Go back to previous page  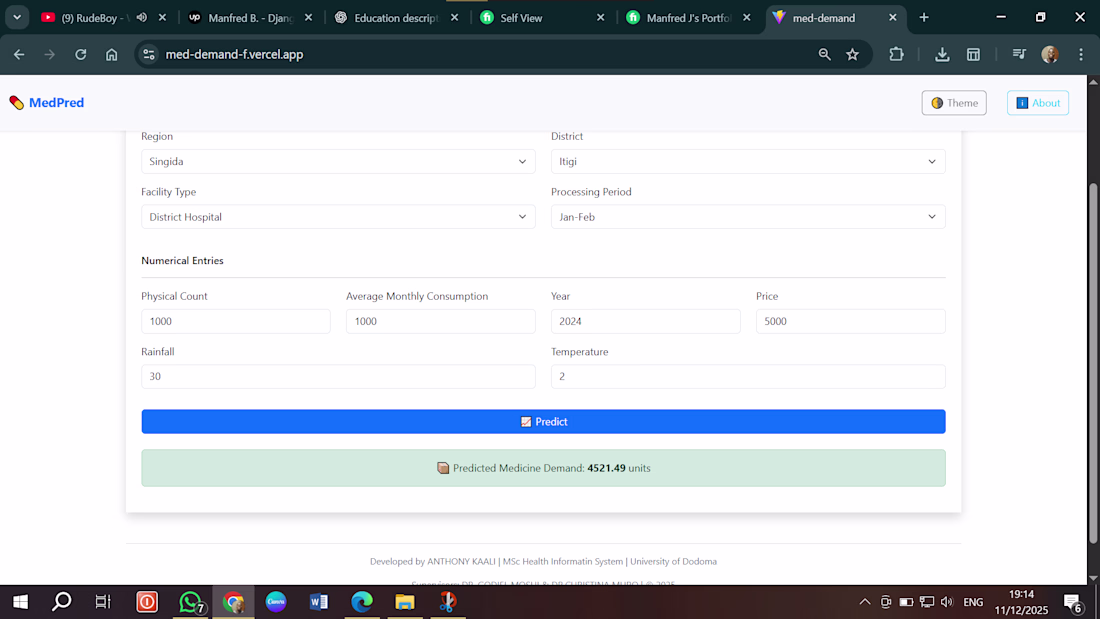click(19, 54)
